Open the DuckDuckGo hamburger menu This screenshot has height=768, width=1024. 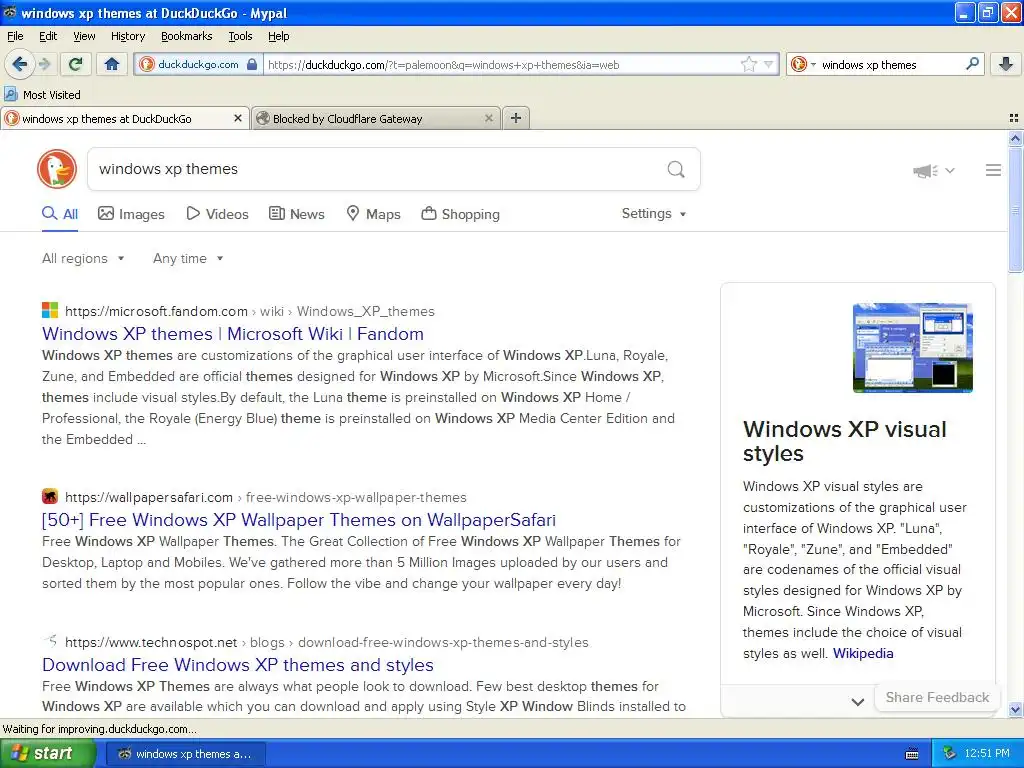click(x=993, y=170)
